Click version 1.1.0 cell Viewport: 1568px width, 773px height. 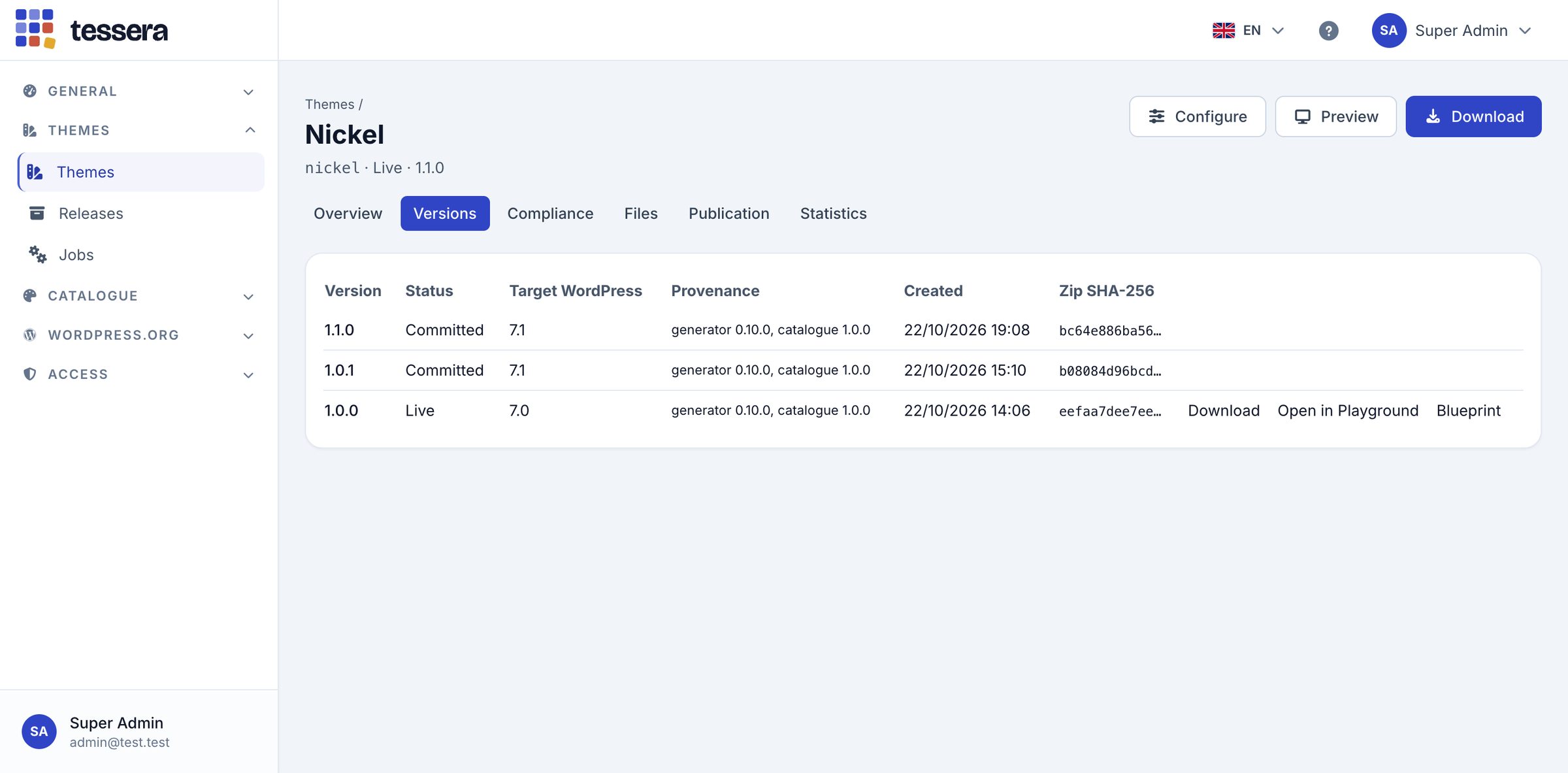[339, 330]
